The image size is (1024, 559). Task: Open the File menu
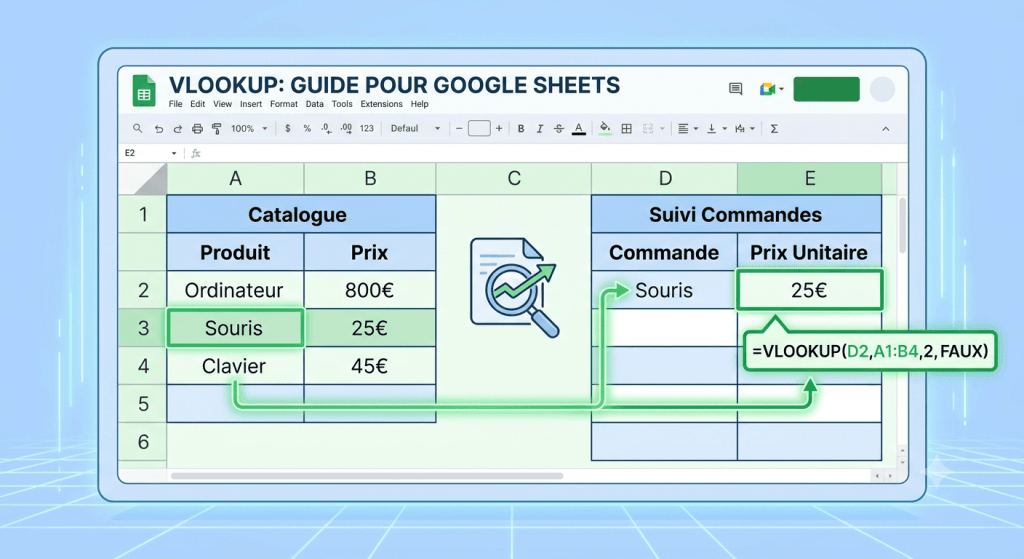point(176,104)
